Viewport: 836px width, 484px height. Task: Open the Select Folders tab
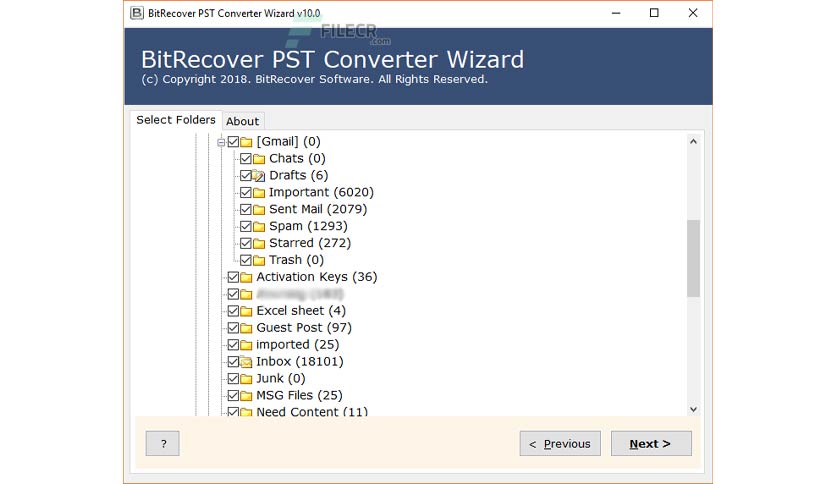[175, 120]
